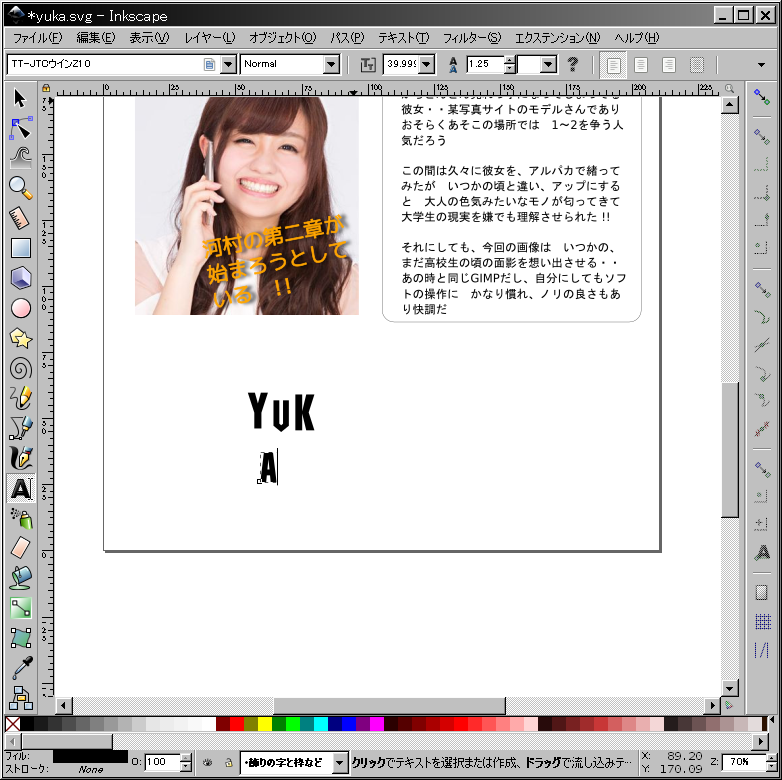Screen dimensions: 782x780
Task: Open the font family dropdown
Action: (228, 64)
